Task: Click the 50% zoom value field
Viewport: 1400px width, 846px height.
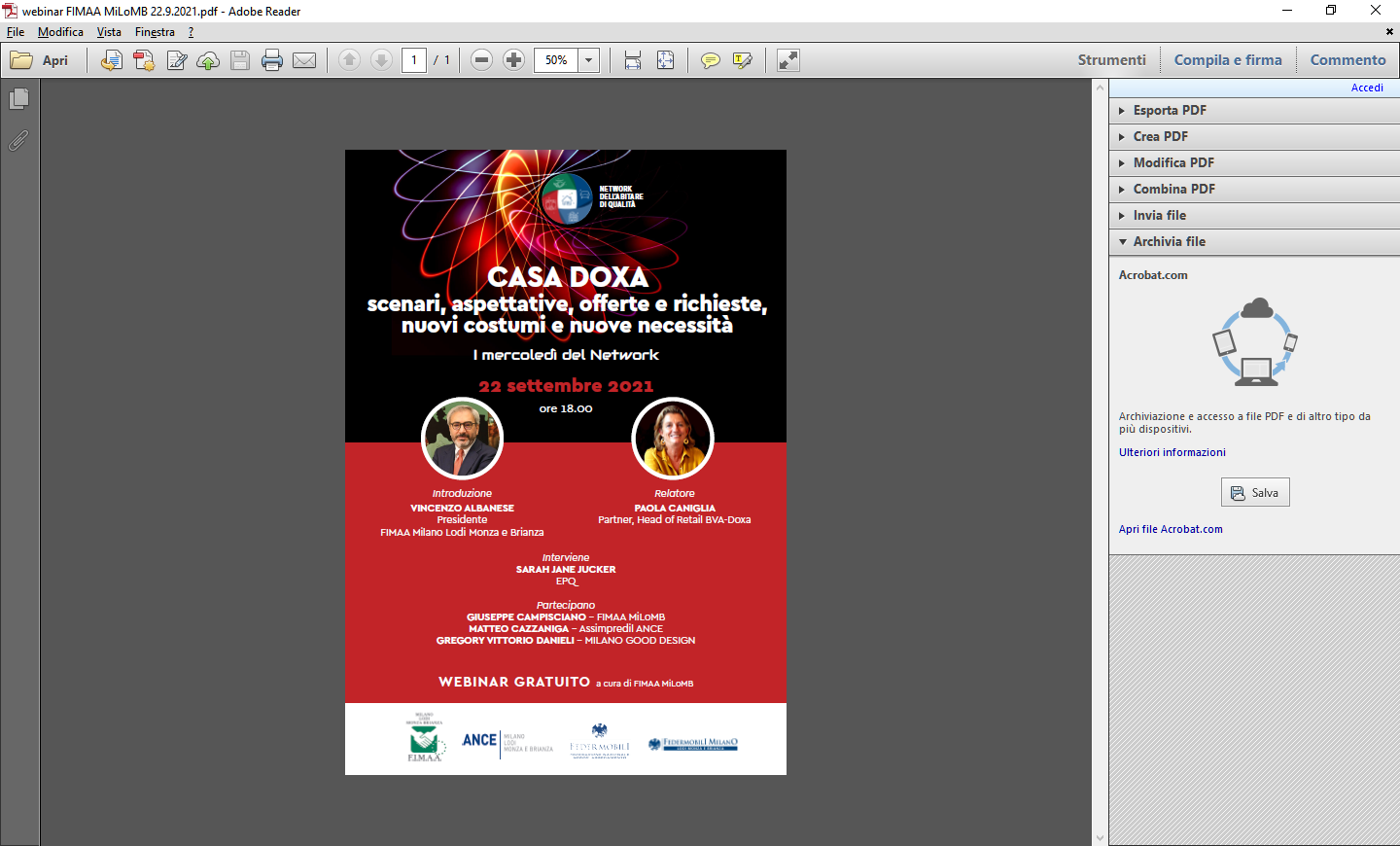Action: pyautogui.click(x=556, y=60)
